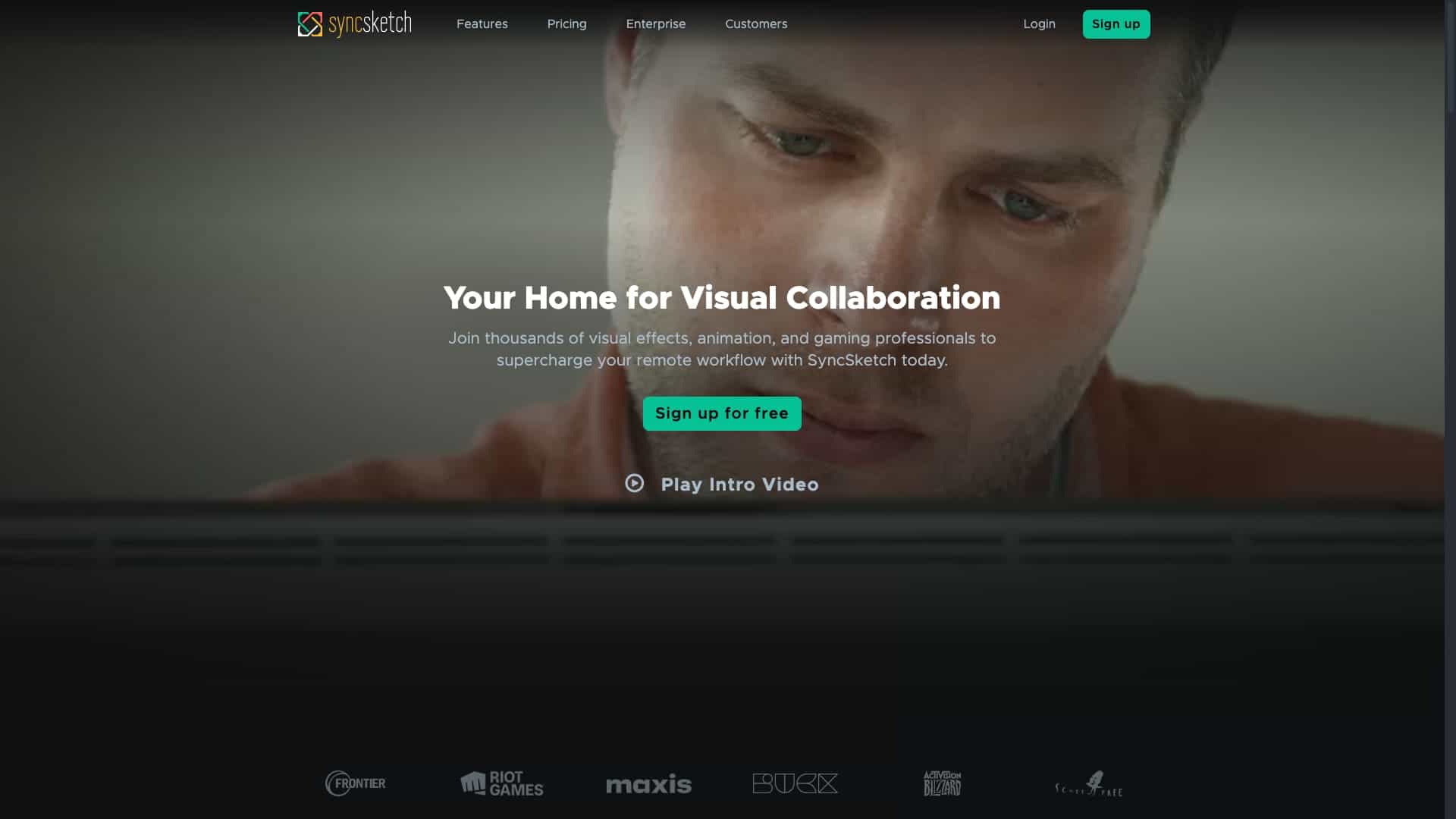This screenshot has height=819, width=1456.
Task: Click Sign up for free button
Action: [722, 413]
